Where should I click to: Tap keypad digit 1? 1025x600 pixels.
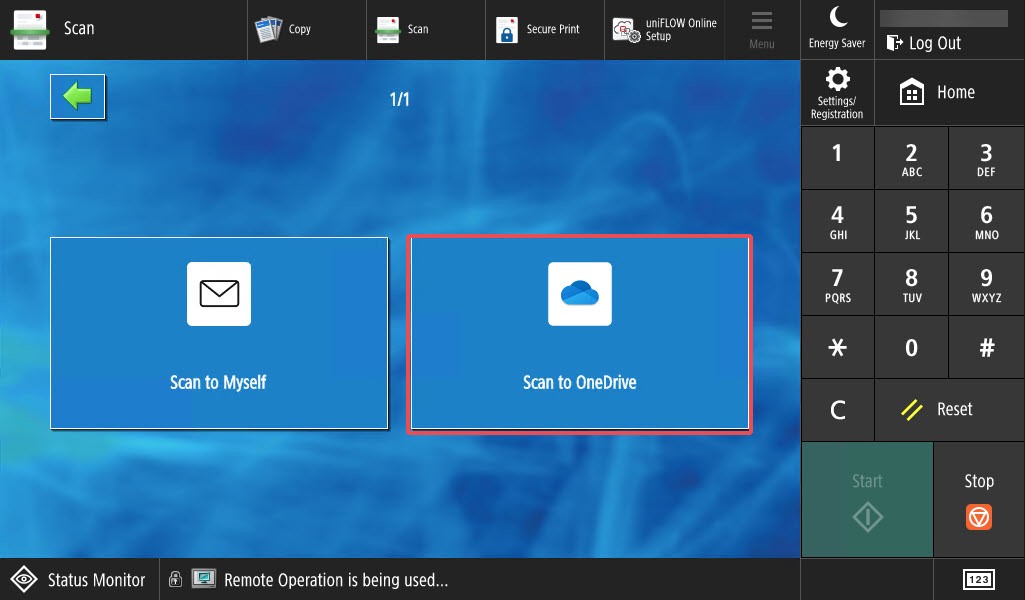point(837,158)
